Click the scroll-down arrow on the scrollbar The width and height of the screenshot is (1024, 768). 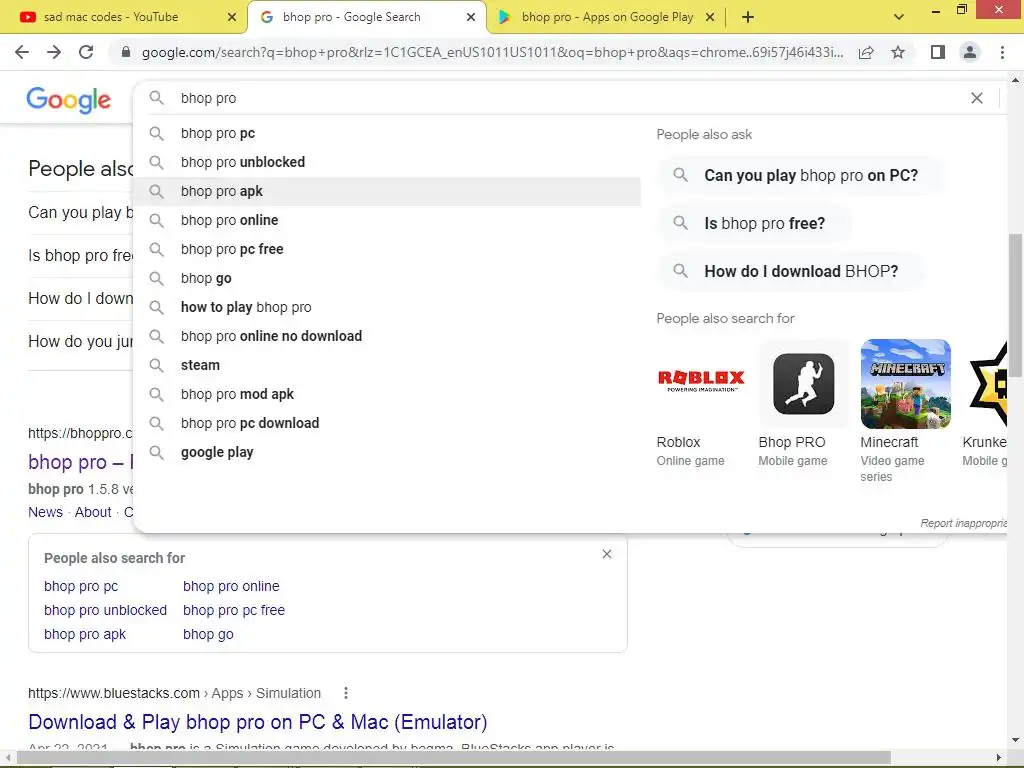pos(1015,740)
